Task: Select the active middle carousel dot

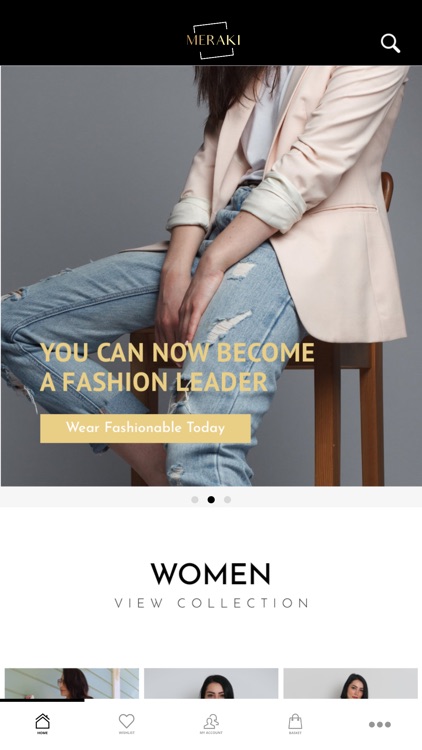Action: click(211, 499)
